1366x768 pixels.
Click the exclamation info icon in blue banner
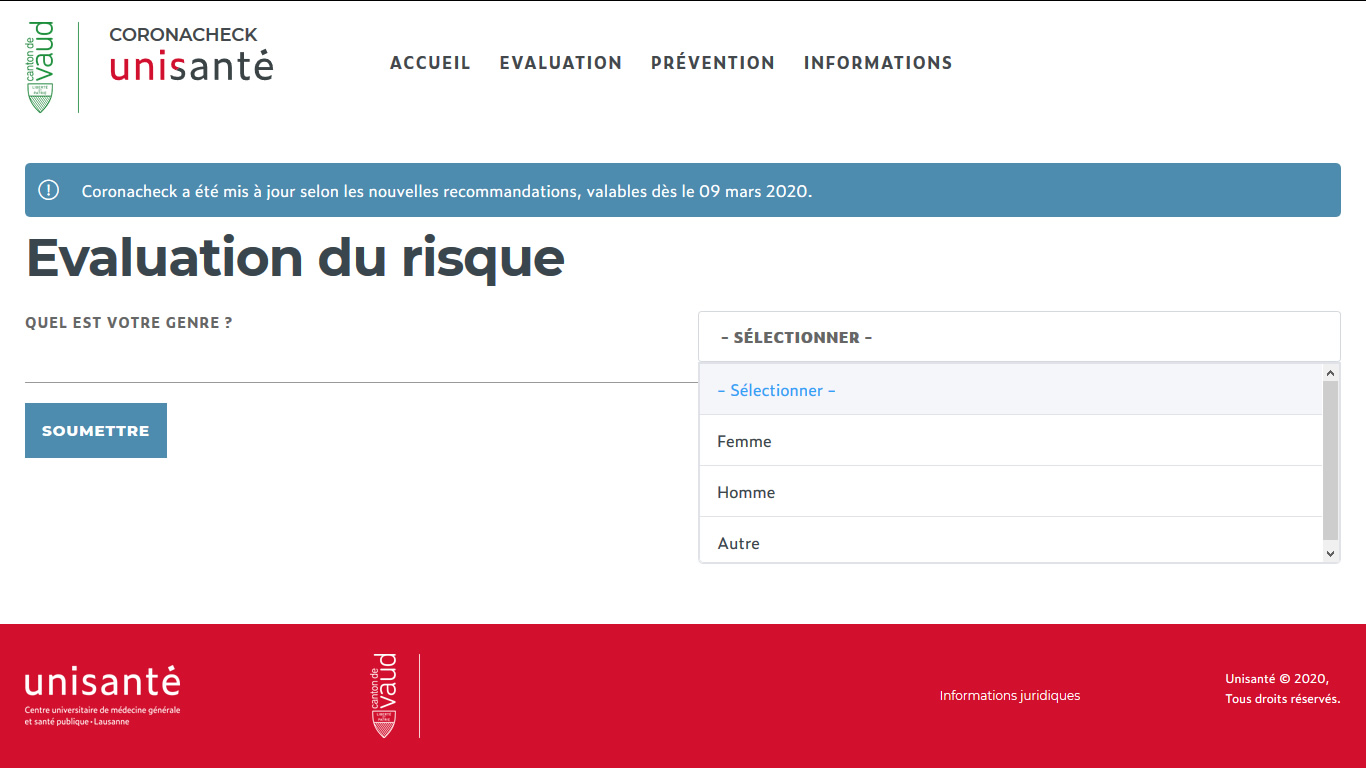(48, 190)
